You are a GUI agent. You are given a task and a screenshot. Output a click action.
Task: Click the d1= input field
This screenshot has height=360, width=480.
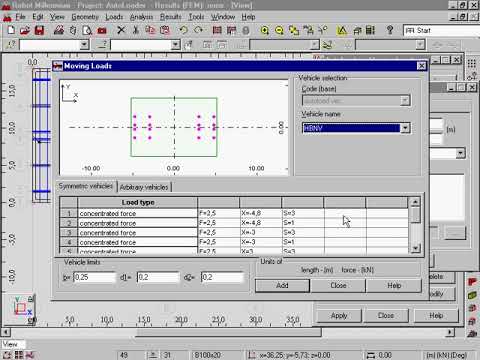[158, 277]
